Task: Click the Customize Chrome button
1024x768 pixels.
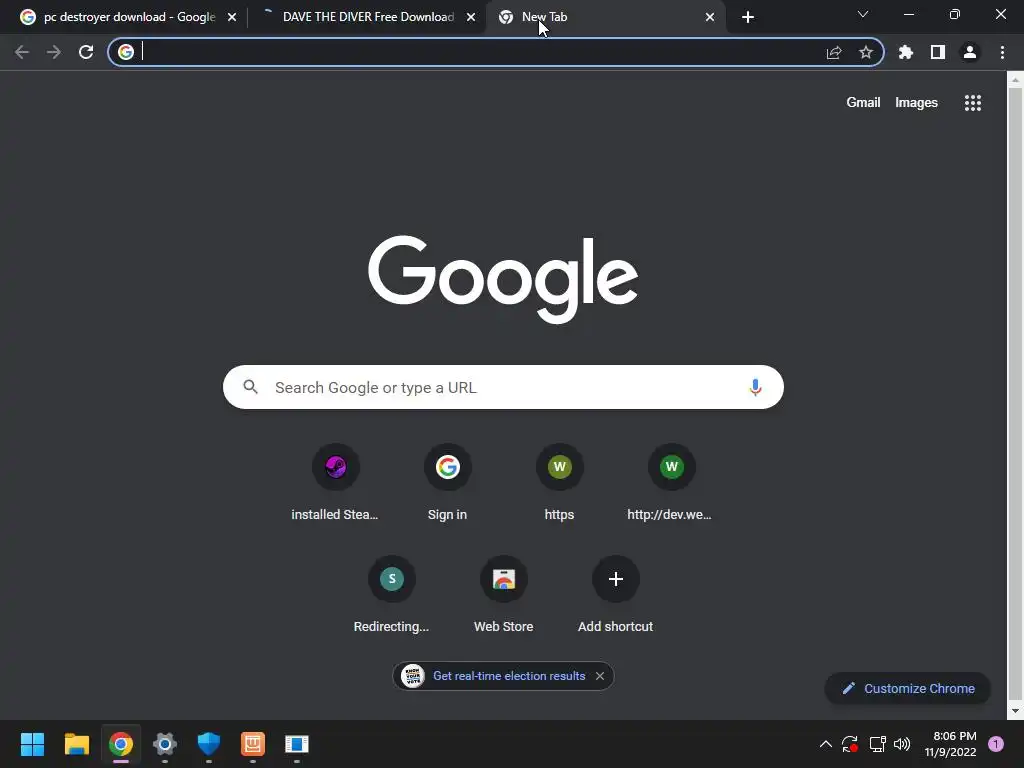Action: [908, 688]
